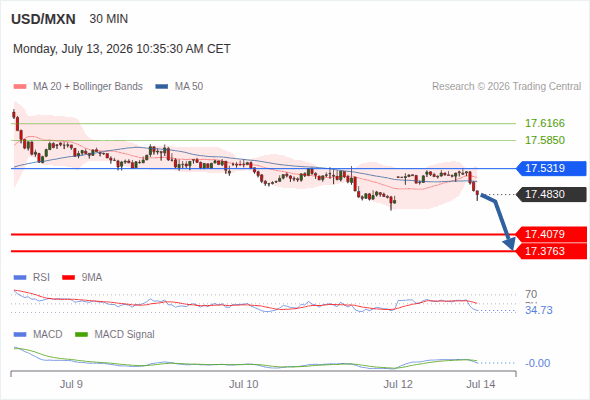Click the RSI legend swatch

[20, 278]
